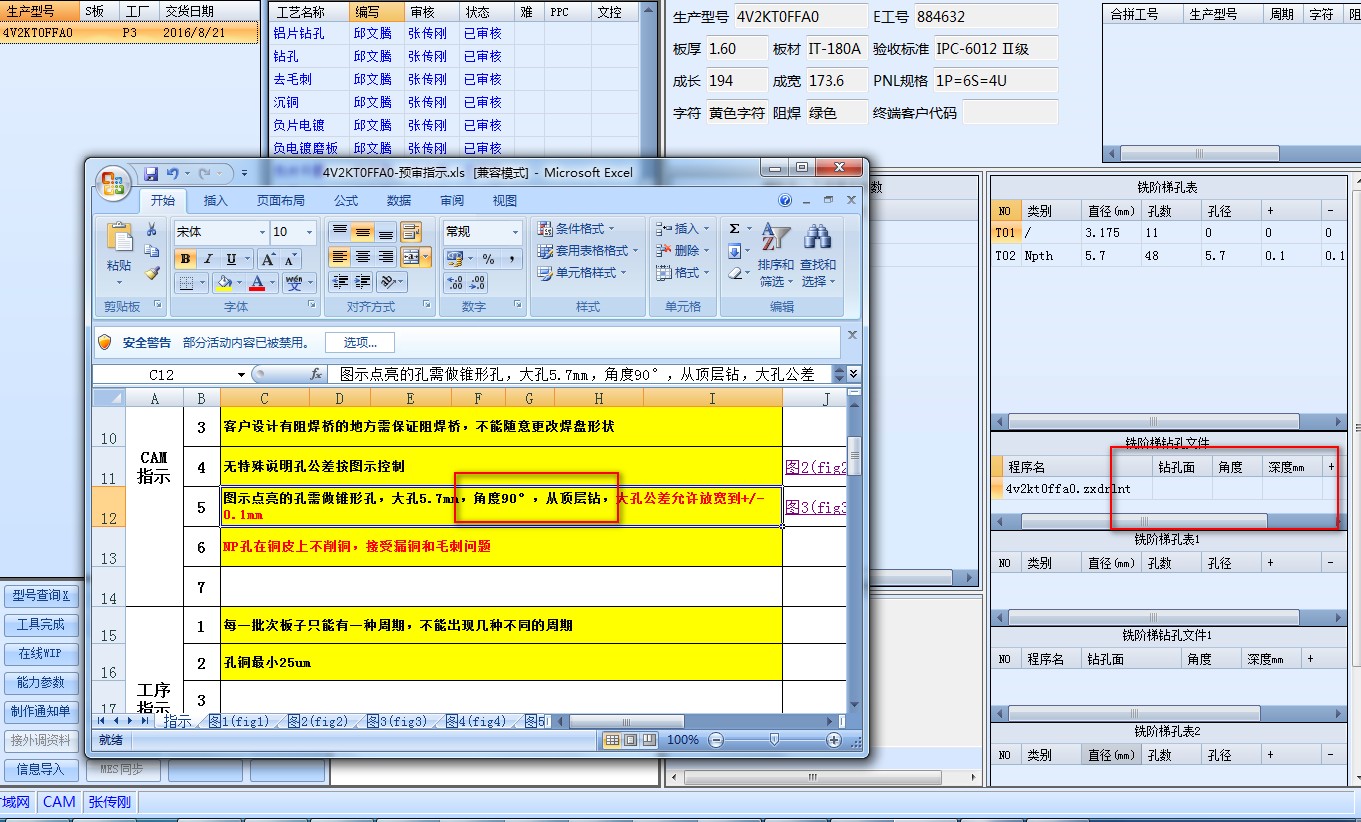The image size is (1361, 822).
Task: Toggle merge and center cells
Action: coord(411,257)
